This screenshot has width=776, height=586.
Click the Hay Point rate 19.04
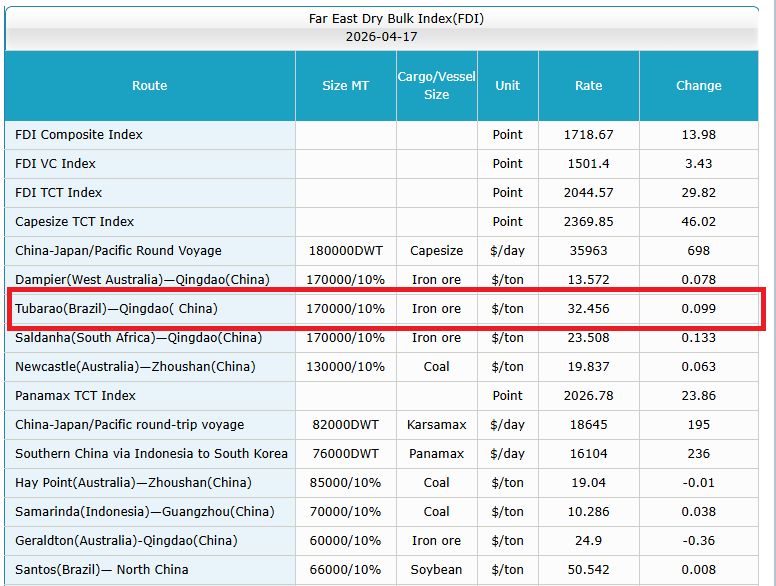point(588,483)
